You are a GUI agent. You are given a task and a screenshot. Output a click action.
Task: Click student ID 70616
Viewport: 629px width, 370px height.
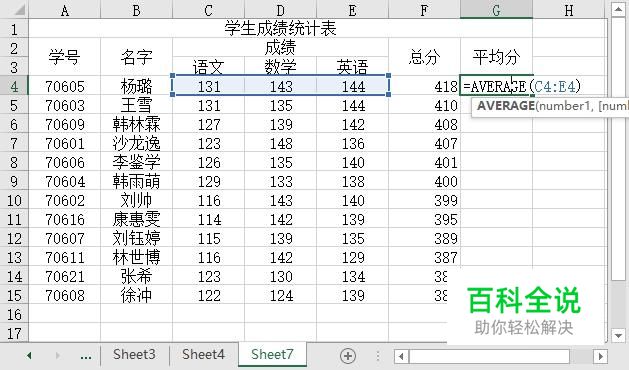tap(65, 219)
